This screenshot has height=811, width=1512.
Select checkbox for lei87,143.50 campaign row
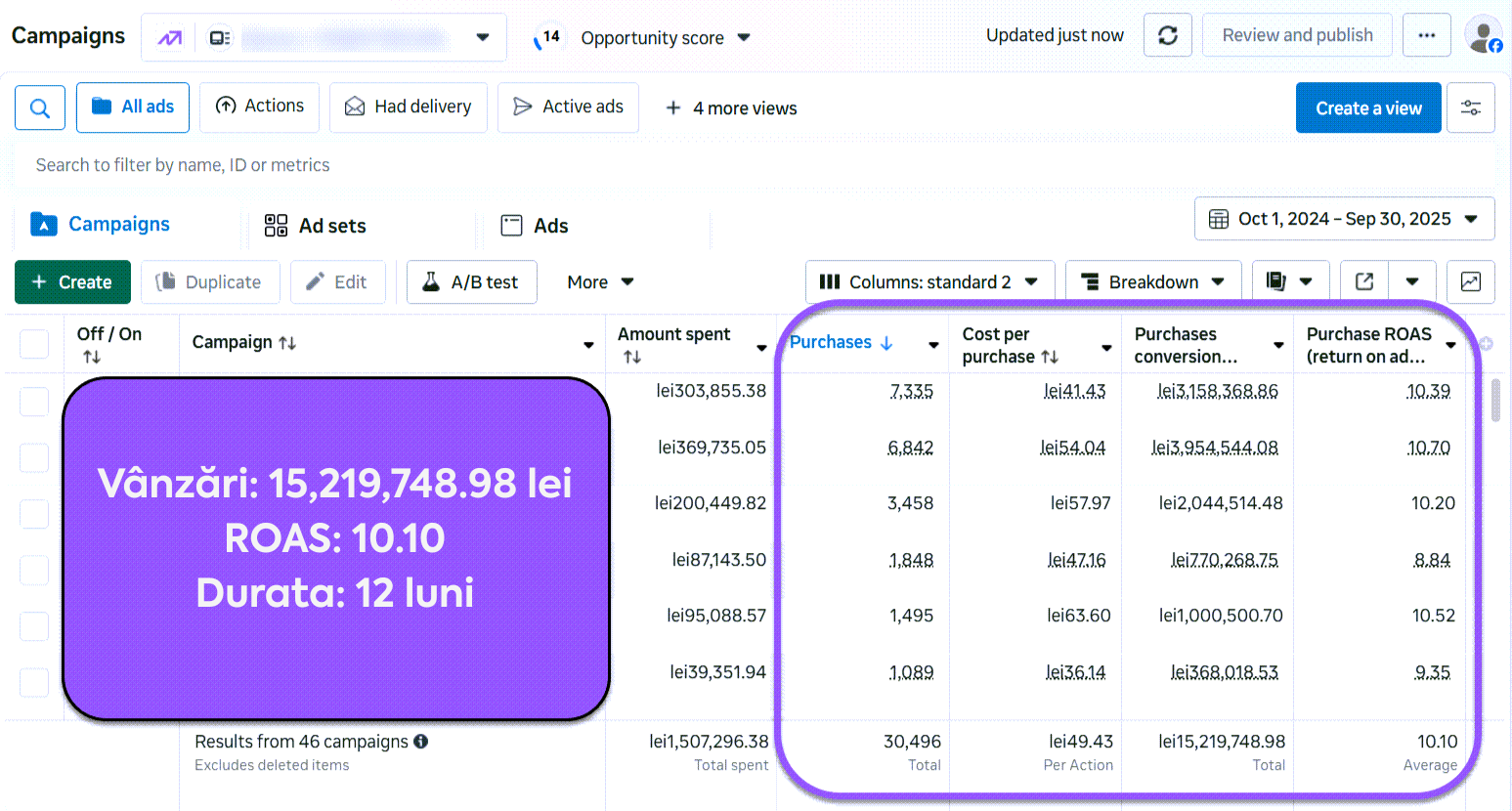[x=34, y=570]
